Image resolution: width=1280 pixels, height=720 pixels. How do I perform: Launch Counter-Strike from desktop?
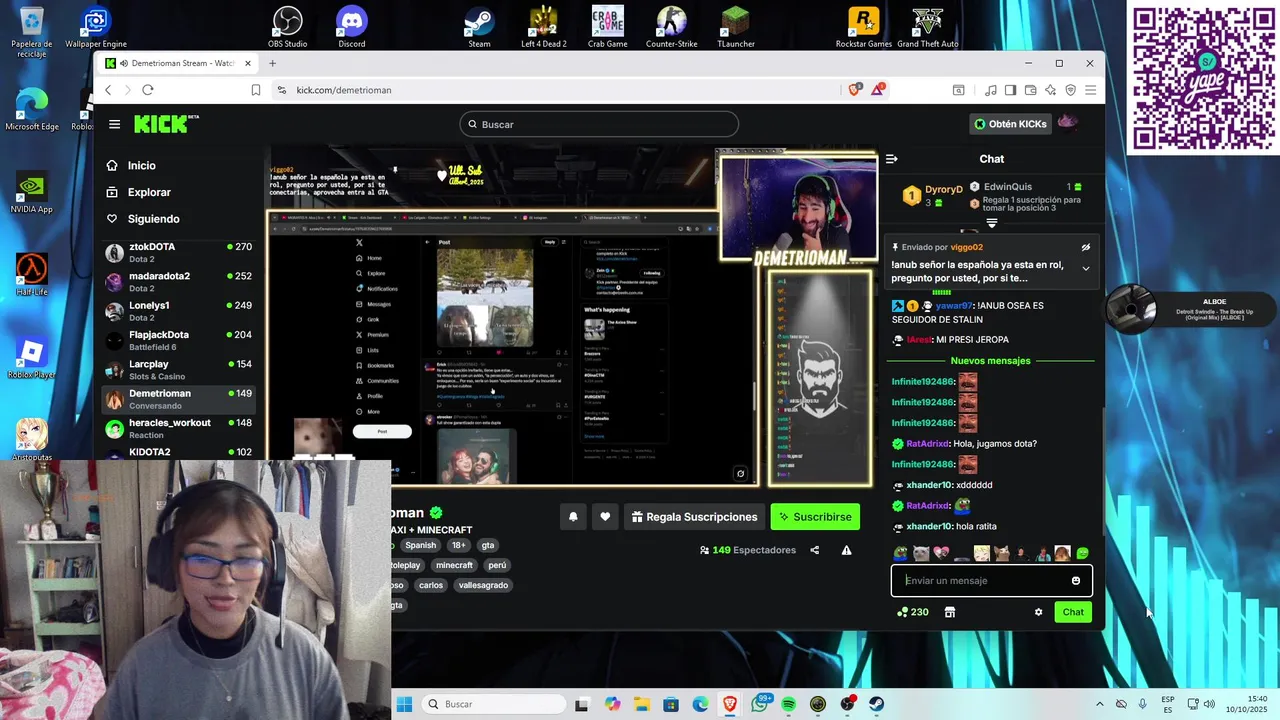(x=671, y=27)
